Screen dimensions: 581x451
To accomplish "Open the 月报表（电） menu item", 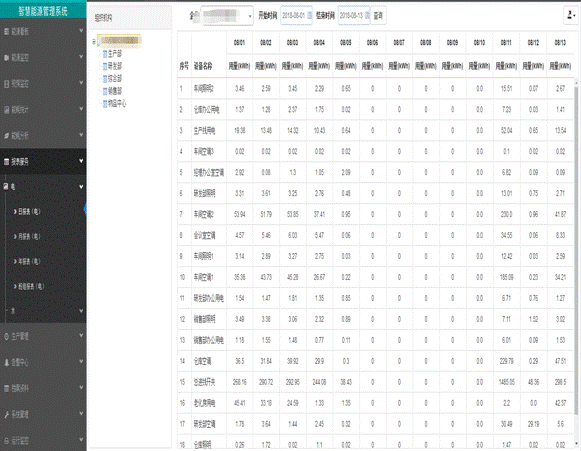I will [x=29, y=236].
